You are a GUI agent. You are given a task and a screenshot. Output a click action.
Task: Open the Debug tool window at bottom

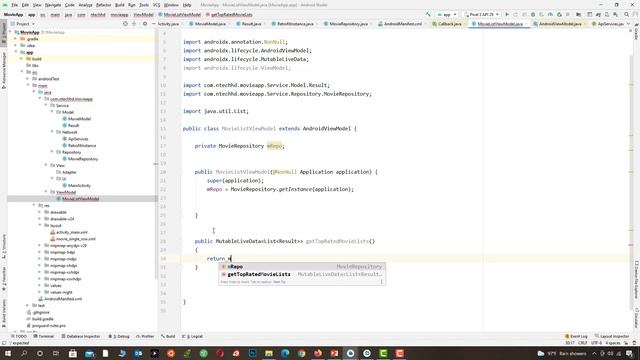click(x=119, y=336)
